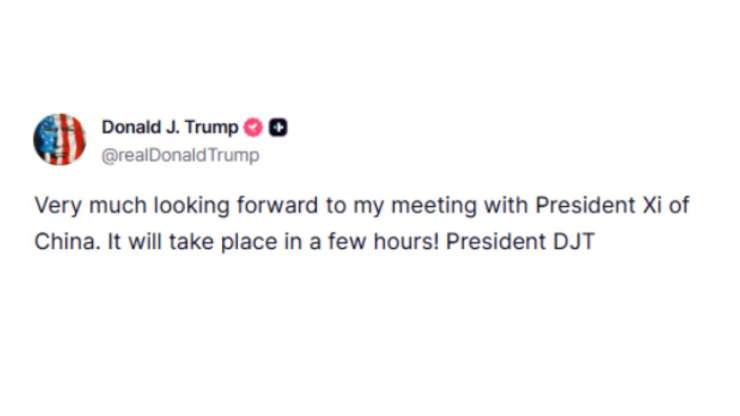Click the surname "Trump" in display name

(x=215, y=127)
